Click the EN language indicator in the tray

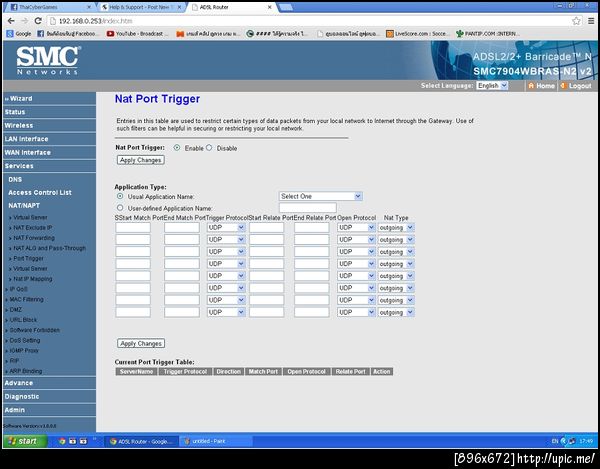(555, 441)
